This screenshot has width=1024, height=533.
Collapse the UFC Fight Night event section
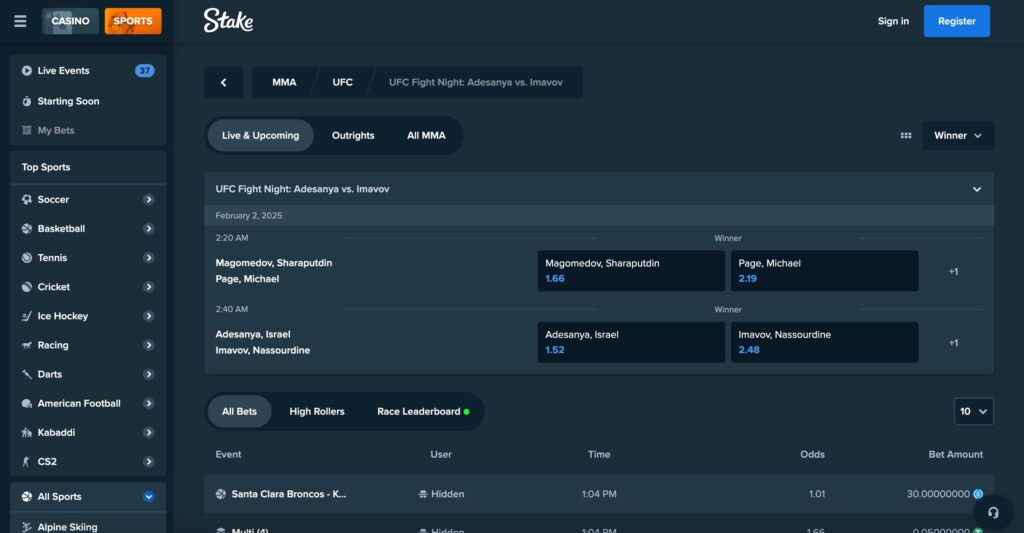tap(977, 189)
